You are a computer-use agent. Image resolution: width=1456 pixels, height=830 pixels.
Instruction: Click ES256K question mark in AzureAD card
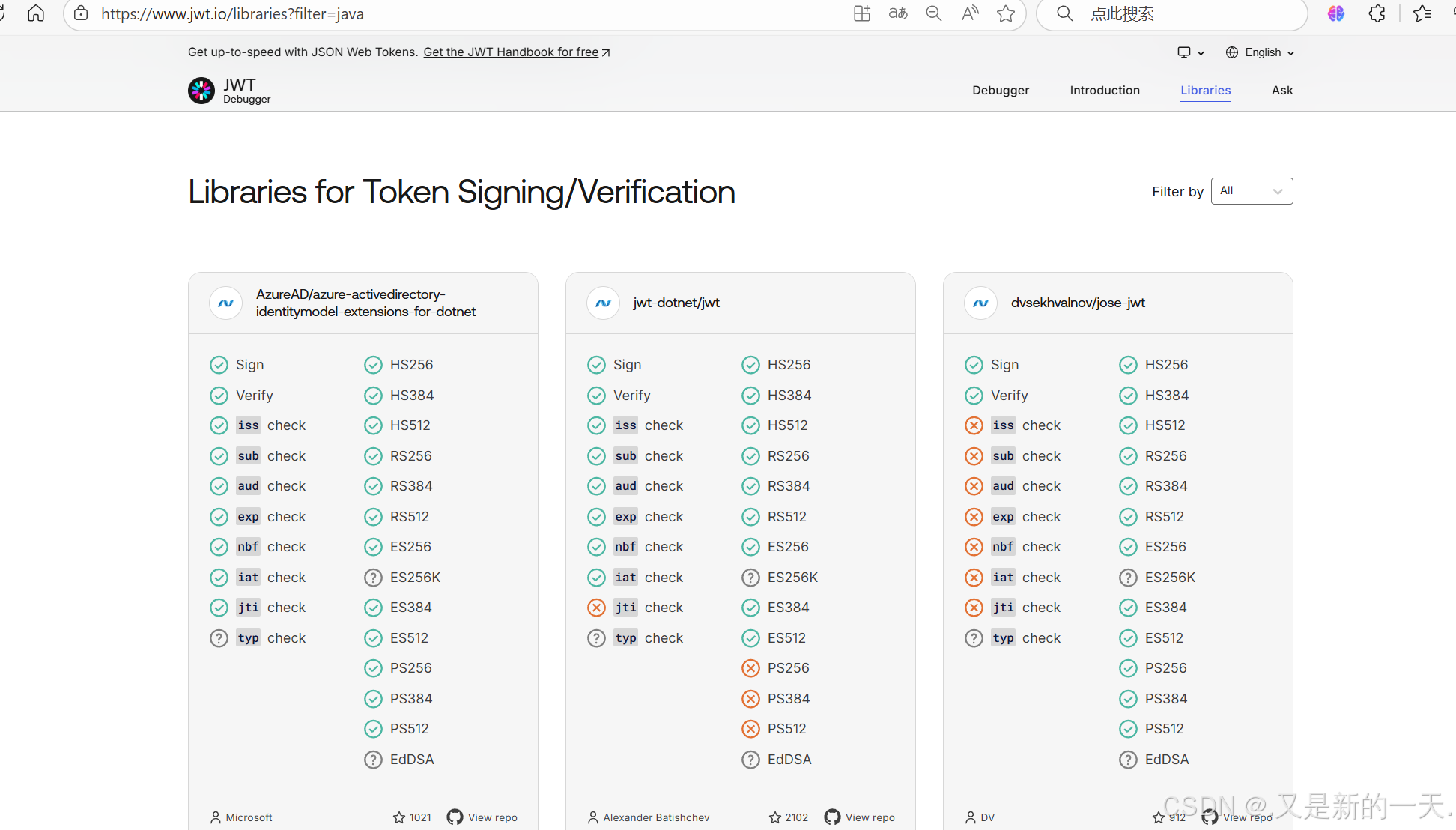[373, 578]
